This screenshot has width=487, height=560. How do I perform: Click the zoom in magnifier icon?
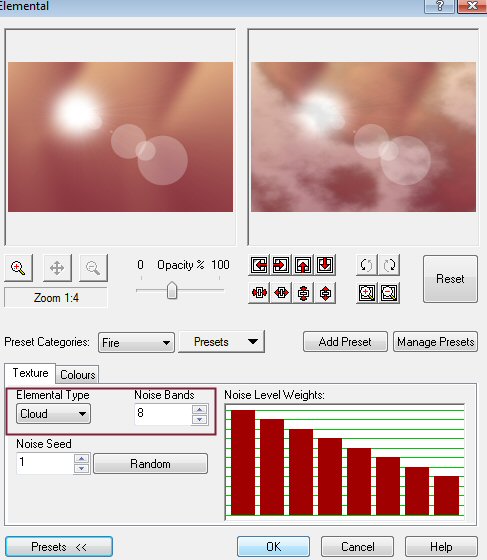coord(18,268)
